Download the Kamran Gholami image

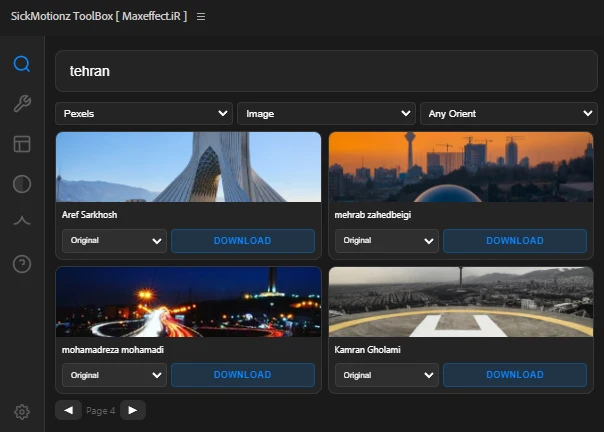point(515,375)
